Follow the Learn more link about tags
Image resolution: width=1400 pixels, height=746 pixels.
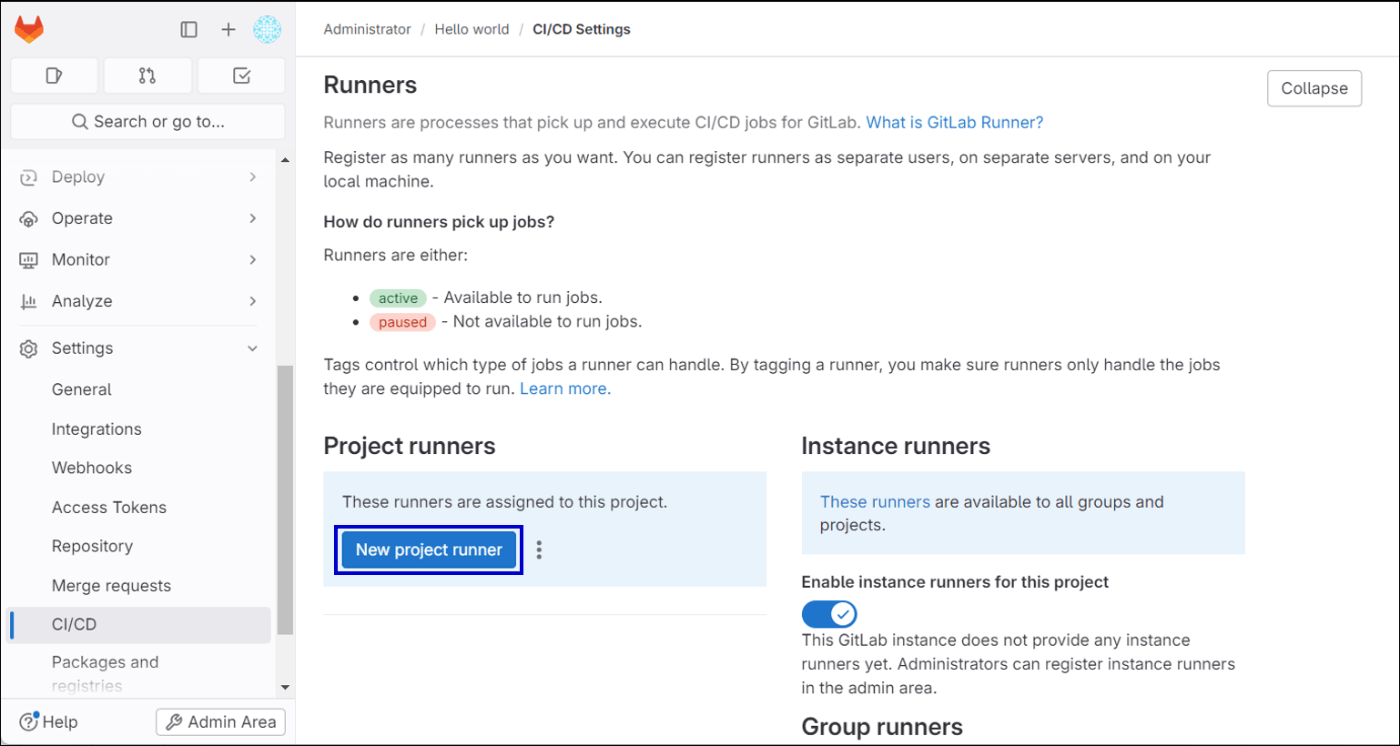(565, 388)
